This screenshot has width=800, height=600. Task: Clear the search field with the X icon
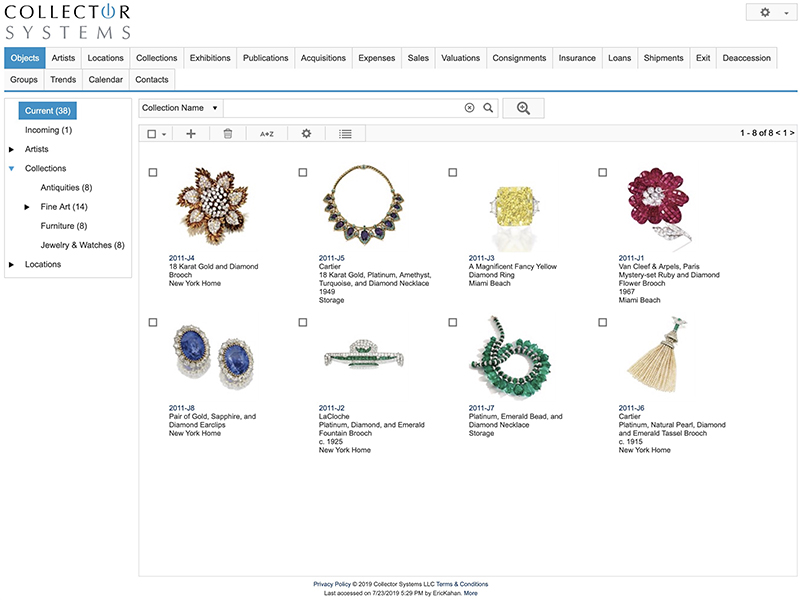tap(469, 108)
